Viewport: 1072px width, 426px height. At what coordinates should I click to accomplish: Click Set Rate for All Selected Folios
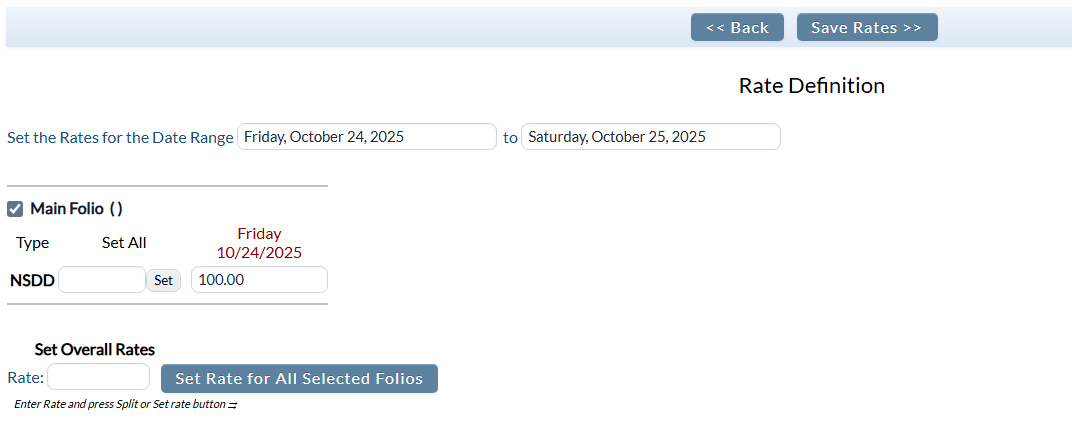pyautogui.click(x=299, y=379)
